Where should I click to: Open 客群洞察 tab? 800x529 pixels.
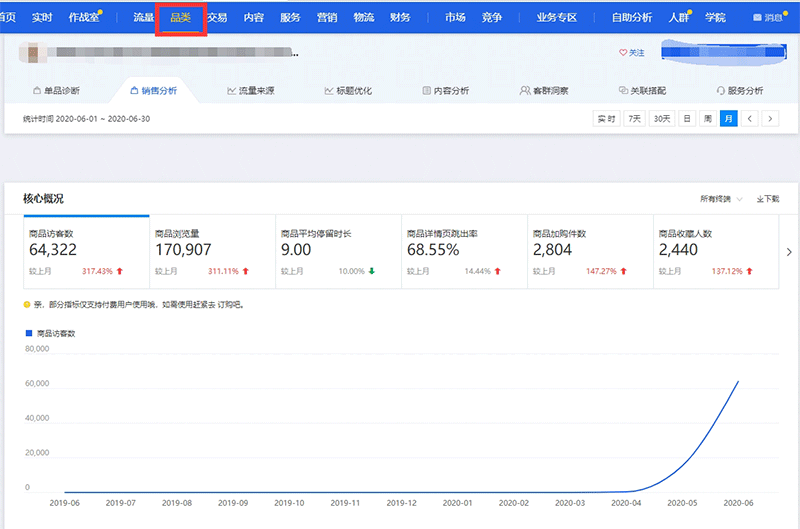[x=544, y=91]
